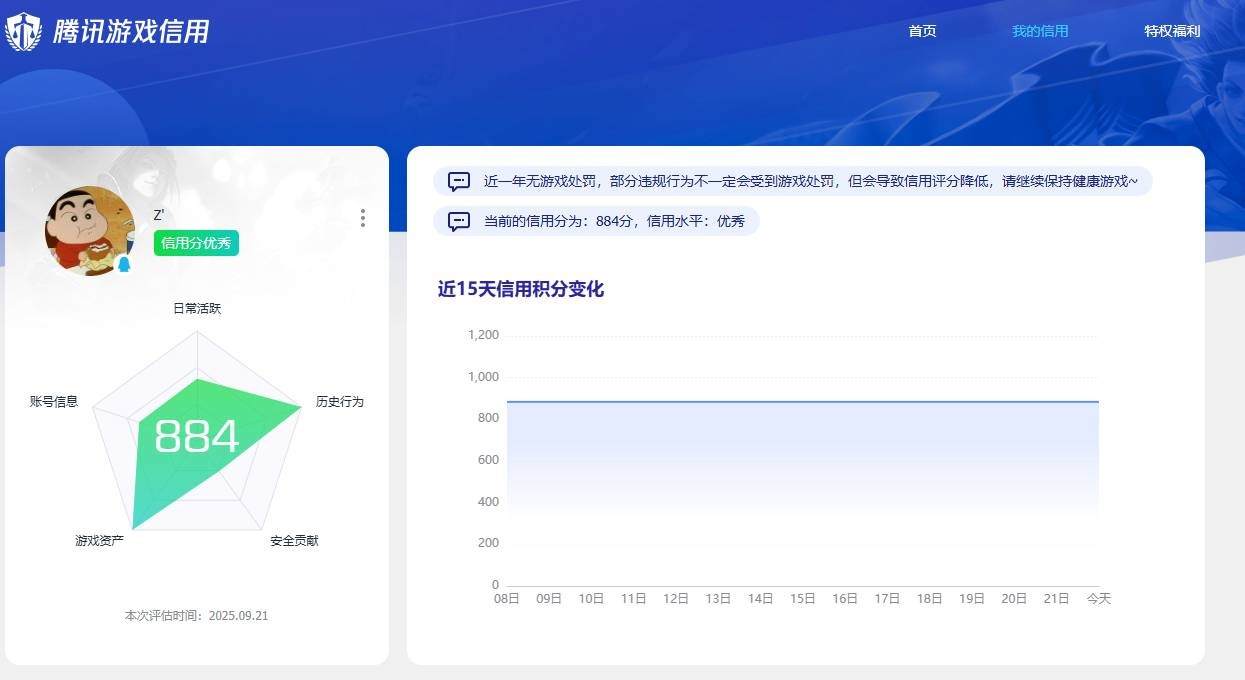Click the 08日 axis label on chart
1245x680 pixels.
pyautogui.click(x=507, y=599)
